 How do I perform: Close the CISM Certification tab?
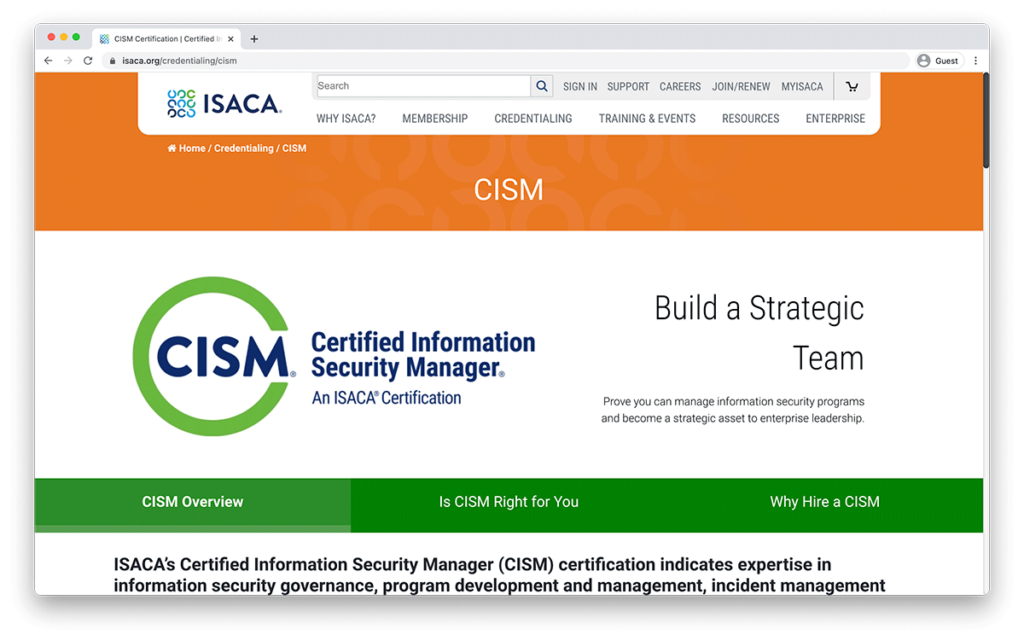pos(231,39)
